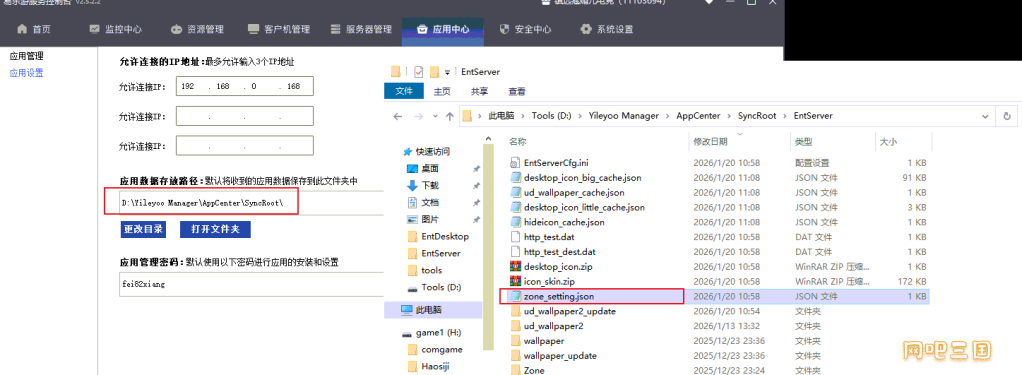Click Explorer forward arrow

tap(418, 116)
